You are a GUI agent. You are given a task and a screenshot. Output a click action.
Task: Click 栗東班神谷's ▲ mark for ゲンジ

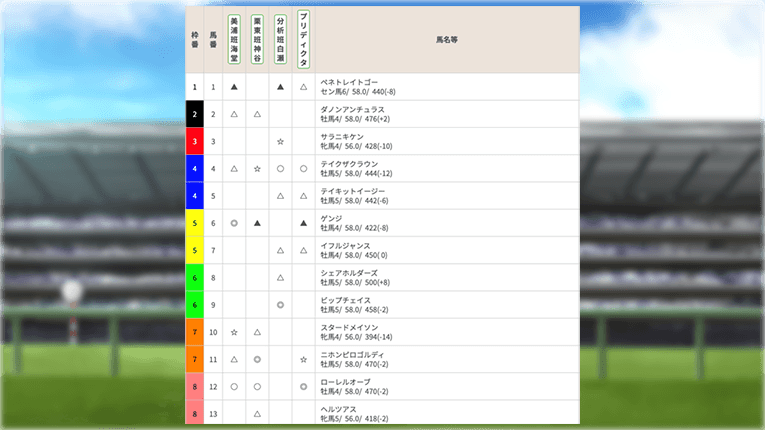257,223
